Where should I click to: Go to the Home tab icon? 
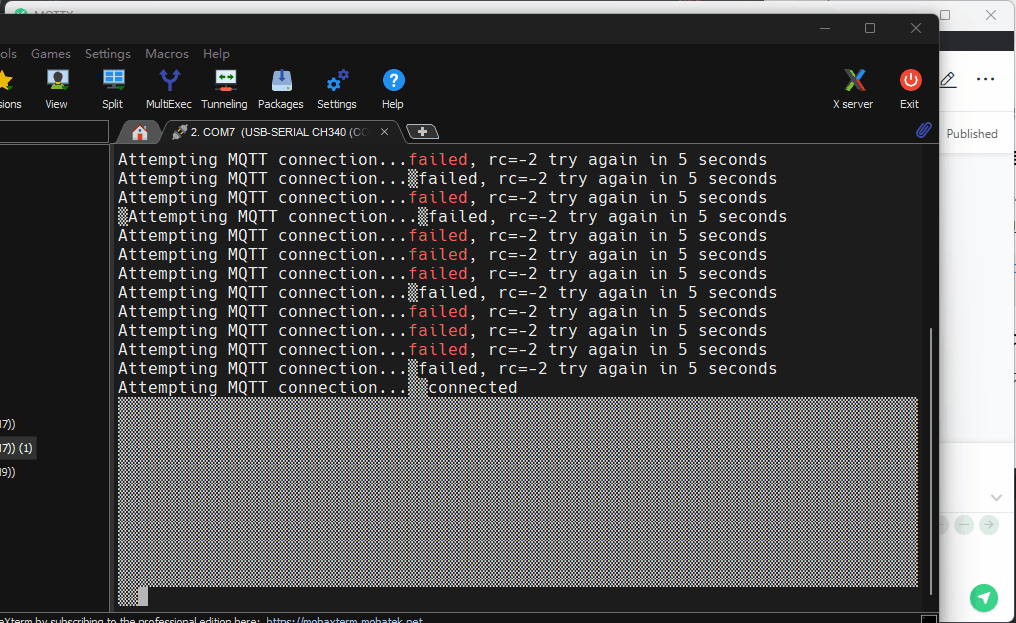(x=139, y=132)
